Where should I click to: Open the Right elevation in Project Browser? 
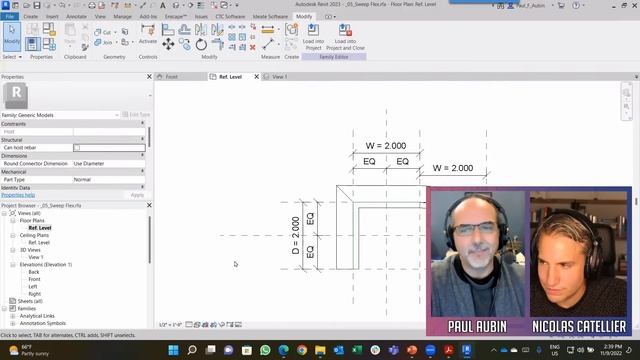[x=35, y=294]
